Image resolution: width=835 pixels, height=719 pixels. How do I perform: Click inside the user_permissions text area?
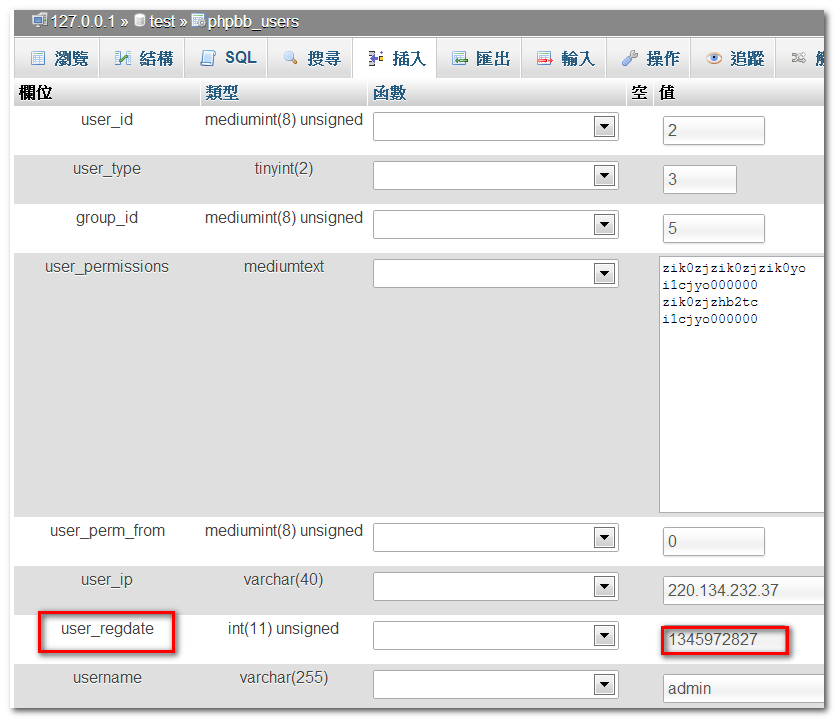[x=741, y=400]
